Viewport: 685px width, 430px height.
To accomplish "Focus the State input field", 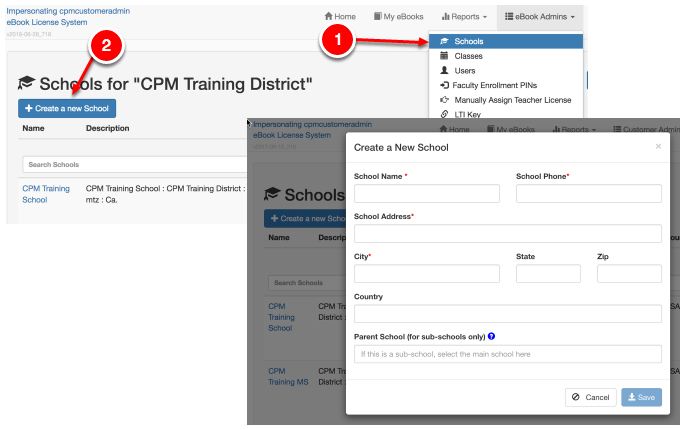I will 548,274.
